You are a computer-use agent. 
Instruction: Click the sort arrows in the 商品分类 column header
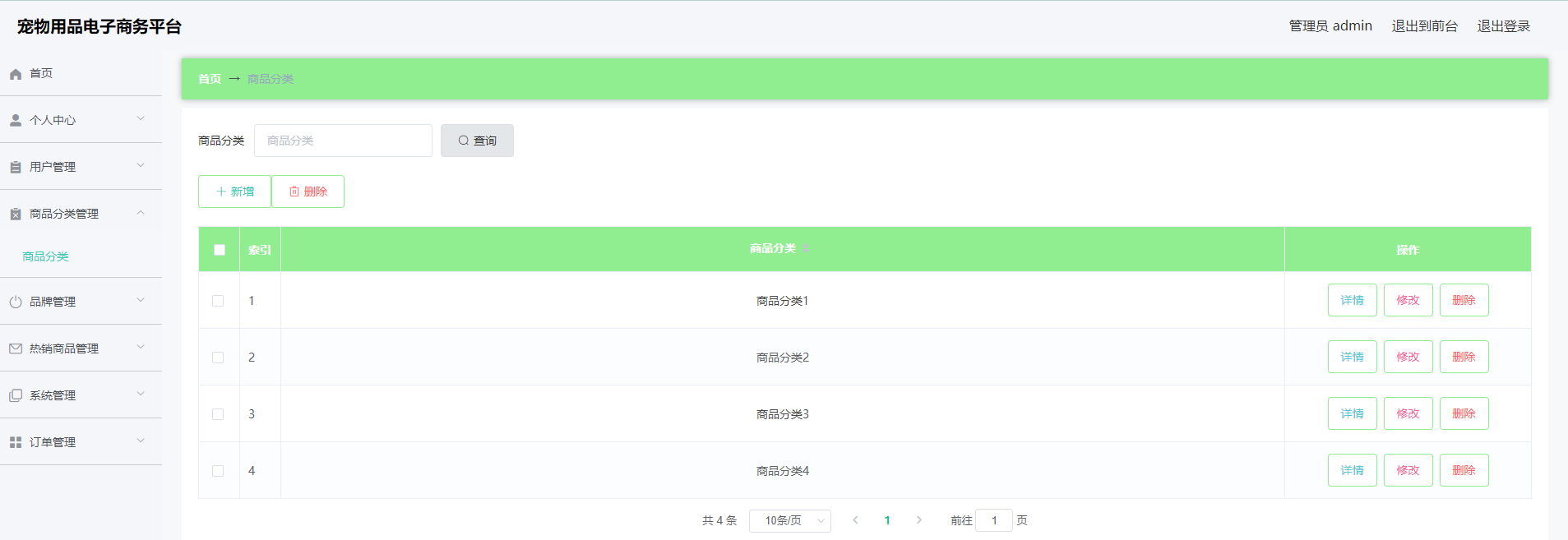pyautogui.click(x=807, y=248)
